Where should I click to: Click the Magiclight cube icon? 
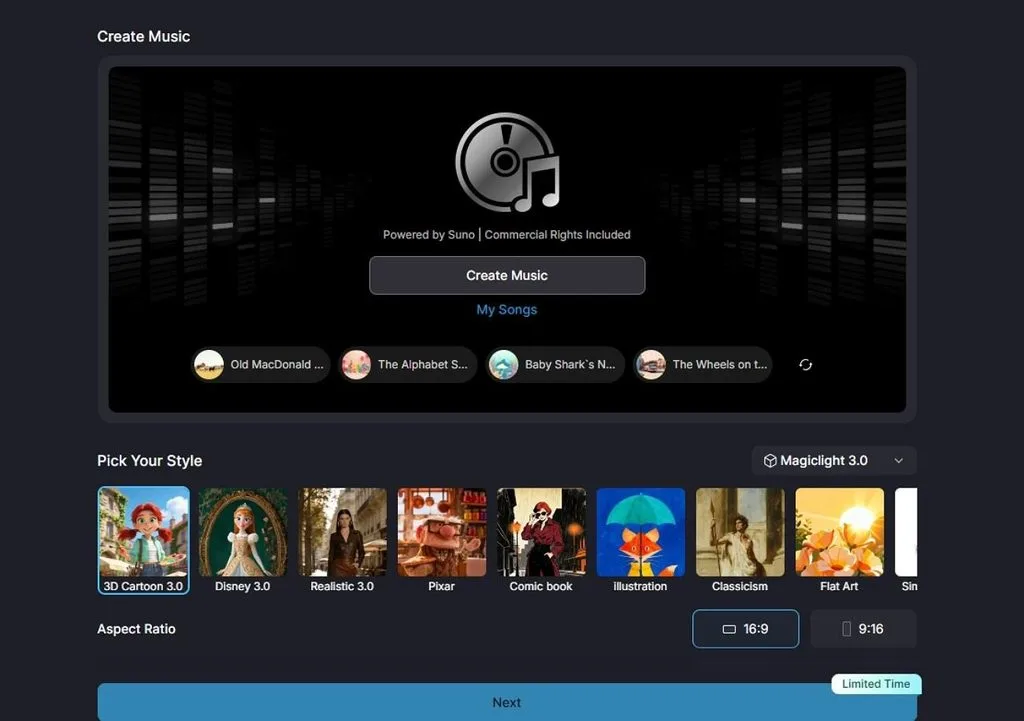point(770,460)
